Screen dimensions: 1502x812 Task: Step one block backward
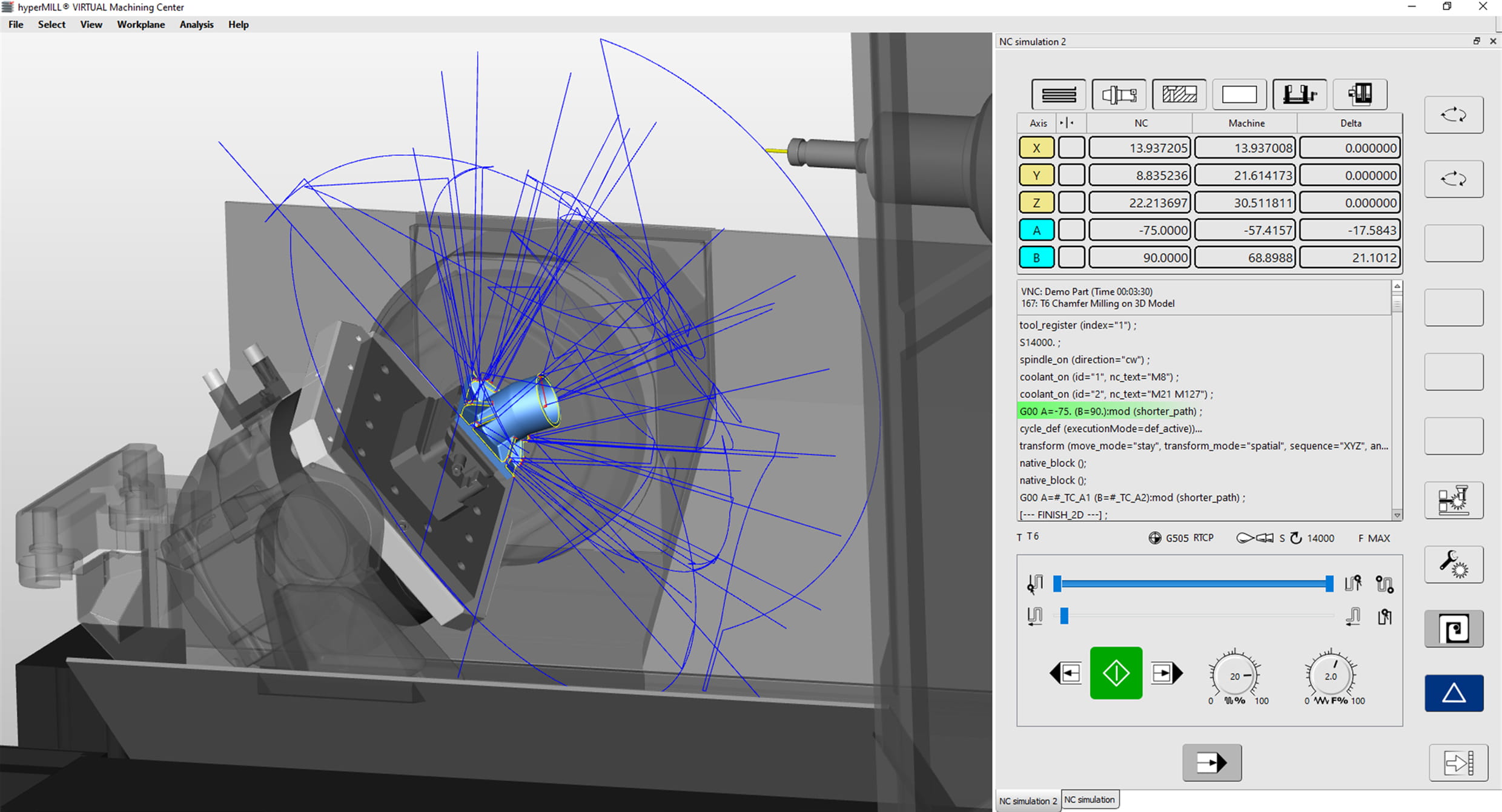pyautogui.click(x=1066, y=673)
